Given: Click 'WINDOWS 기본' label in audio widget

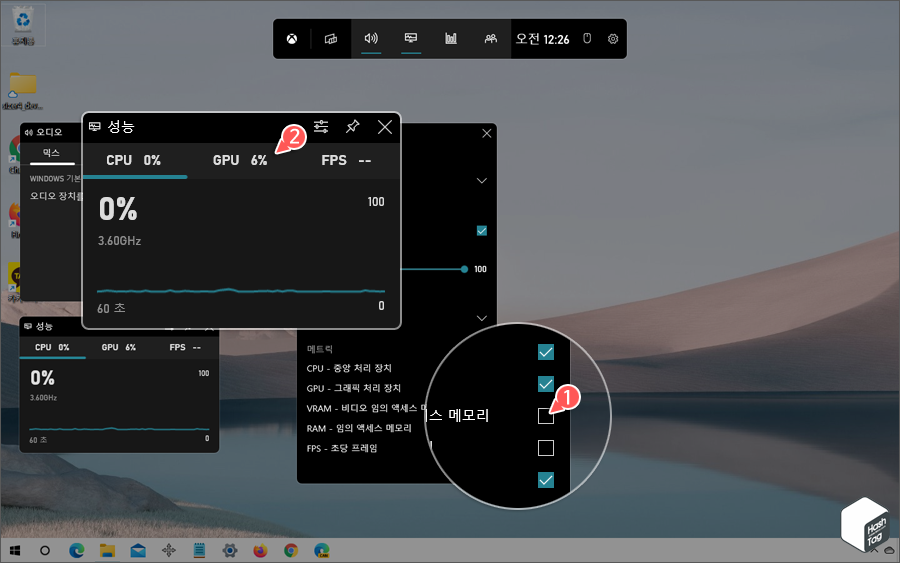Looking at the screenshot, I should click(x=55, y=178).
